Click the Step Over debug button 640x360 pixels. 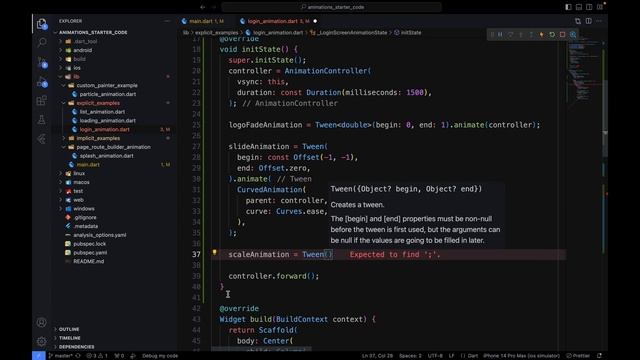pyautogui.click(x=510, y=35)
